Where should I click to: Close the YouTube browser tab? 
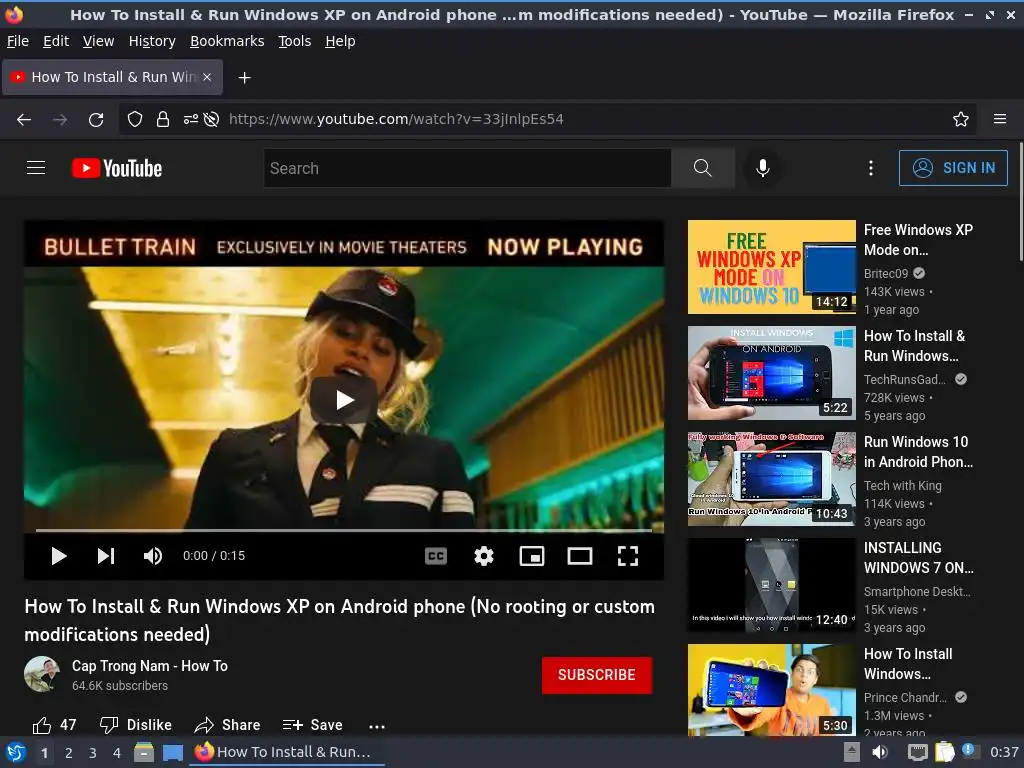pos(207,77)
